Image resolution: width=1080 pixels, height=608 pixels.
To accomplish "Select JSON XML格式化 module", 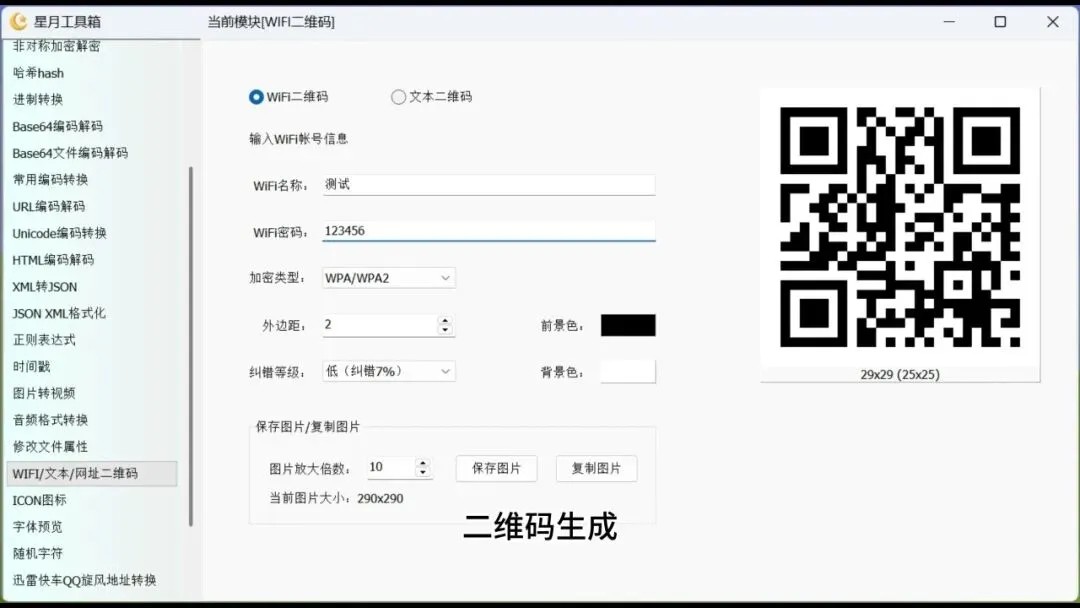I will tap(59, 313).
